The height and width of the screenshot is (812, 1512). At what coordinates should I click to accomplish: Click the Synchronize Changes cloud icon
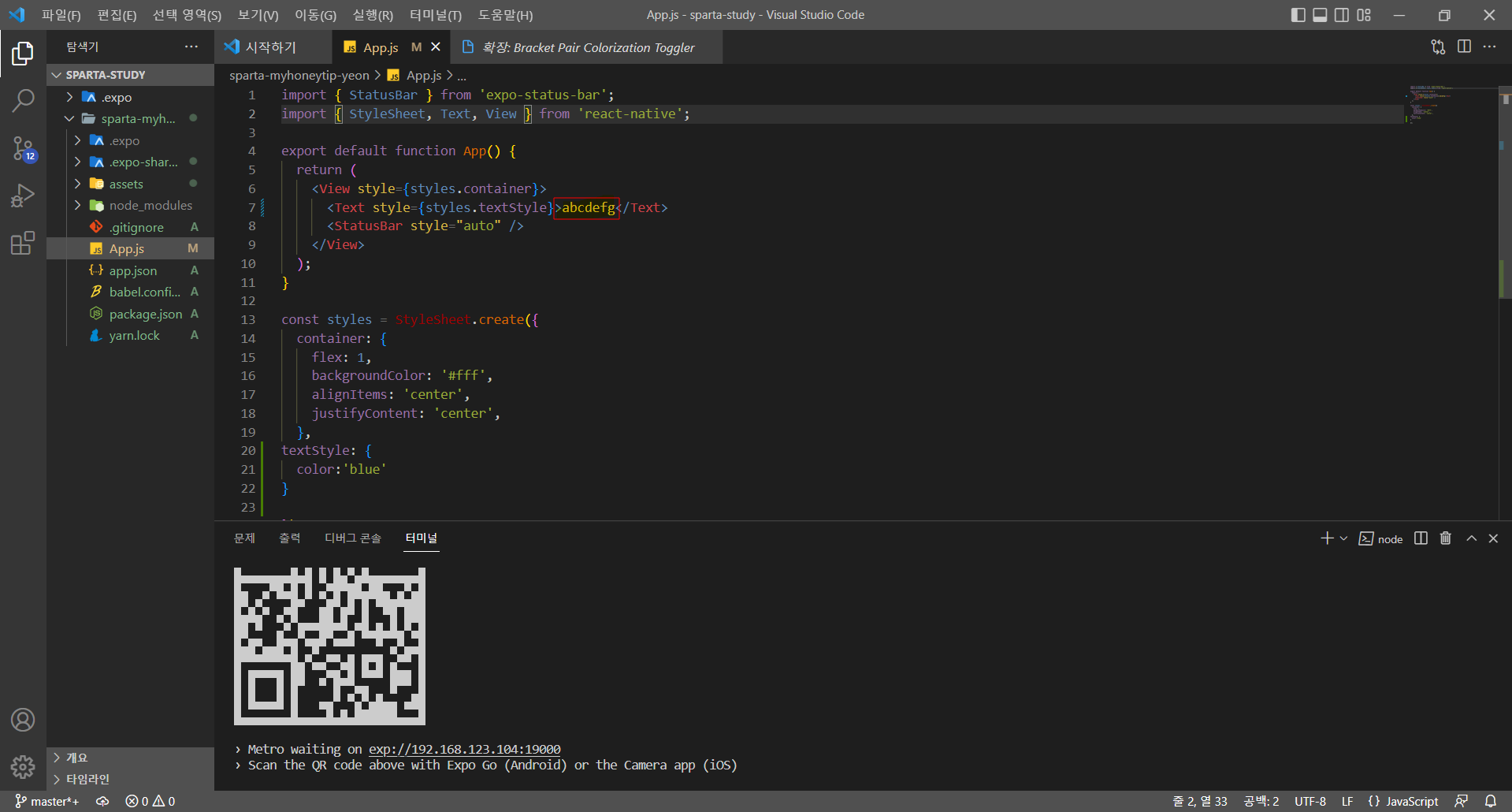coord(102,801)
